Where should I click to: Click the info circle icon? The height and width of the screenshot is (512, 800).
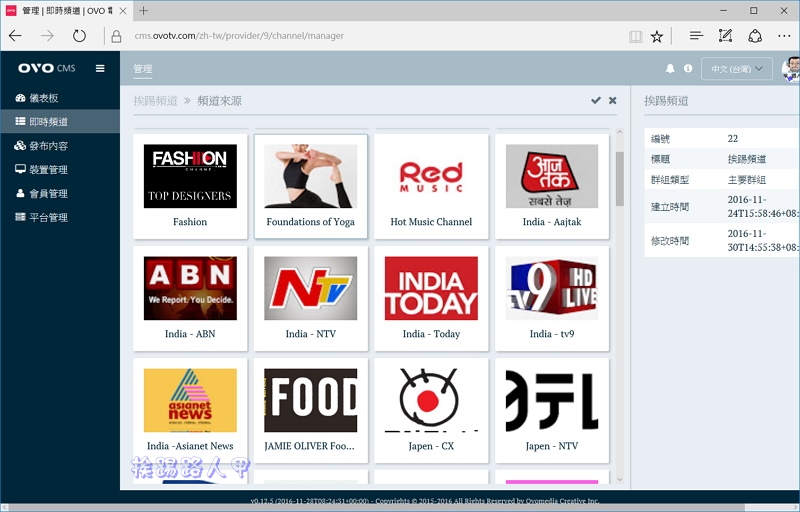coord(688,68)
